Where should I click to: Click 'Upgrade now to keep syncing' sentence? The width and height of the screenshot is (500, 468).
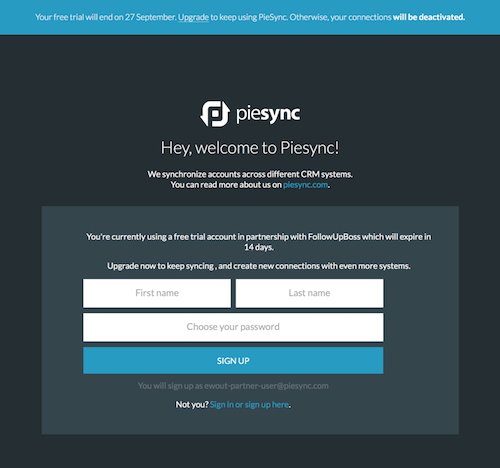point(161,266)
